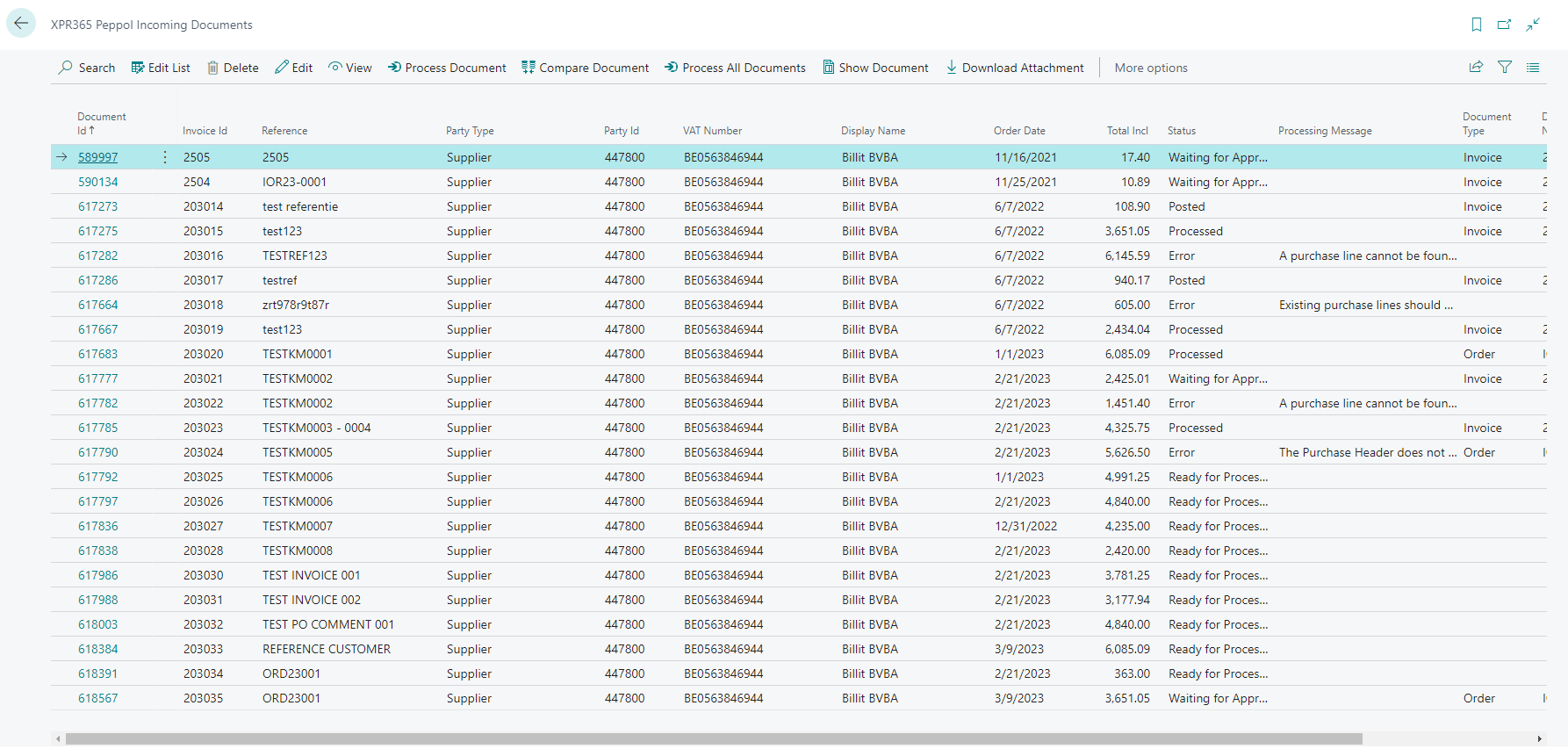Open document 618567 link
Screen dimensions: 1568x756
point(97,698)
